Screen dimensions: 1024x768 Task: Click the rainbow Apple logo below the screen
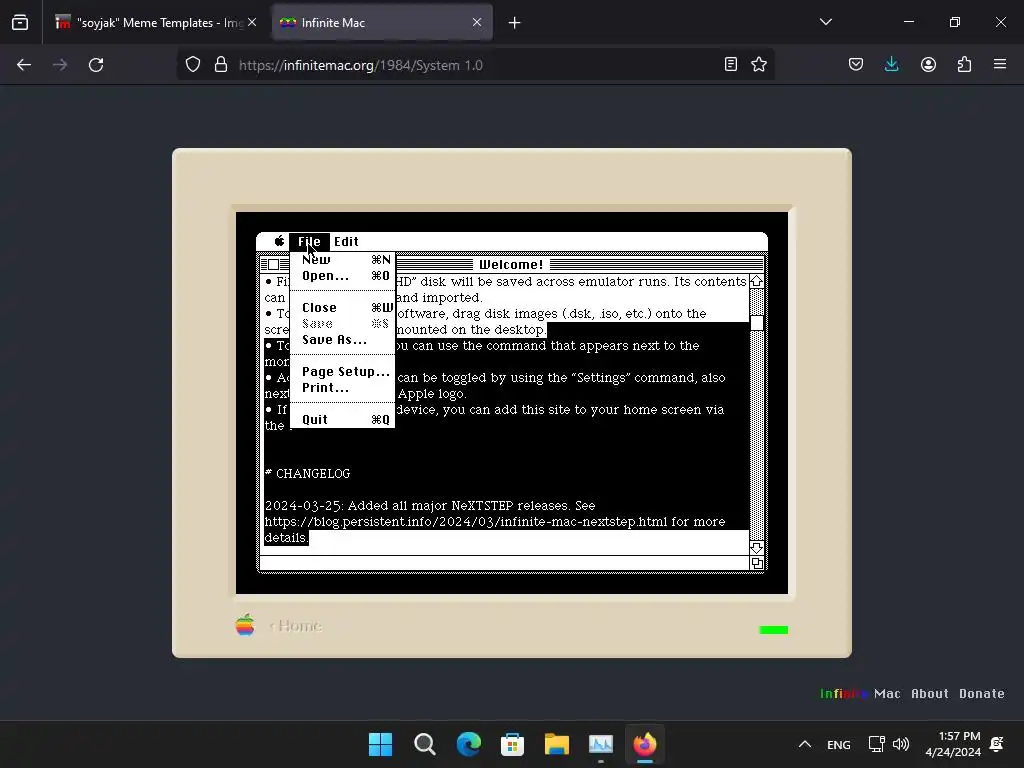point(245,625)
